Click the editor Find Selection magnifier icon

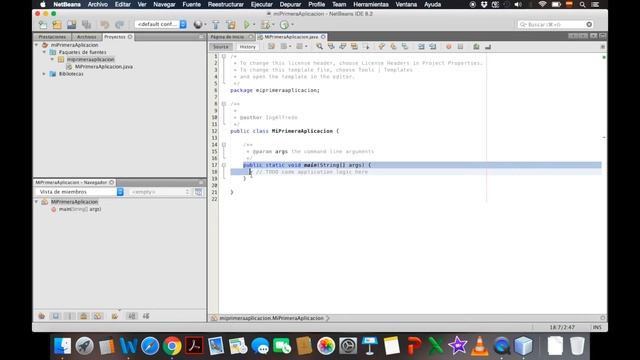click(320, 47)
